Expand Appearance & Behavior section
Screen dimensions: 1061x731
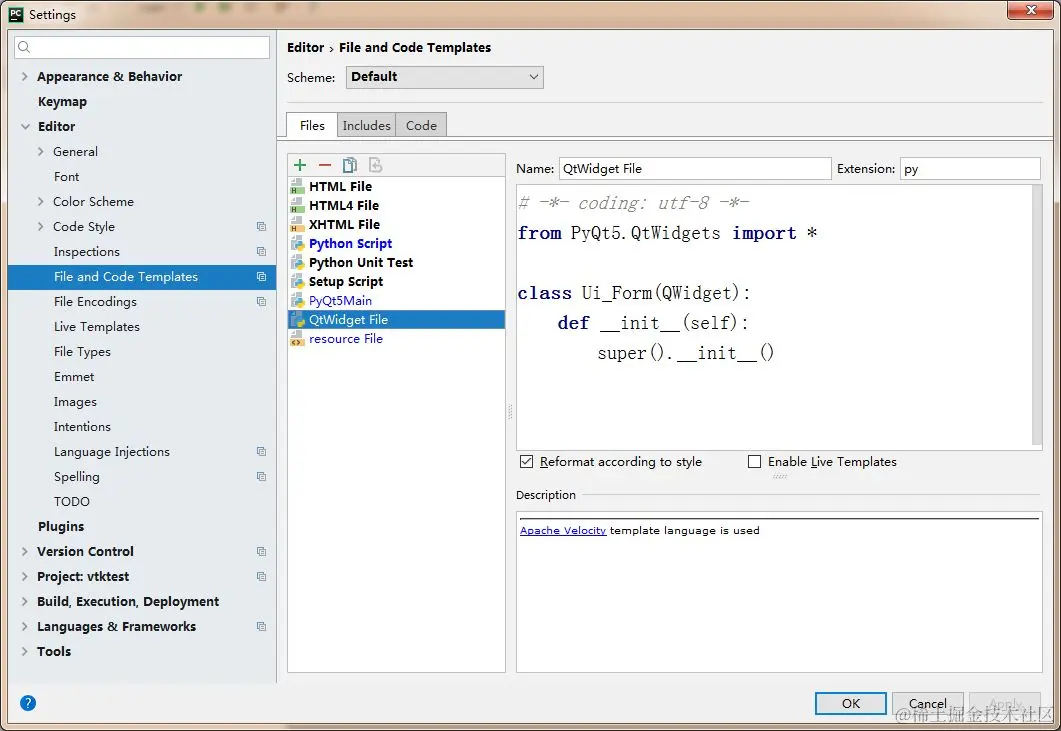[25, 76]
